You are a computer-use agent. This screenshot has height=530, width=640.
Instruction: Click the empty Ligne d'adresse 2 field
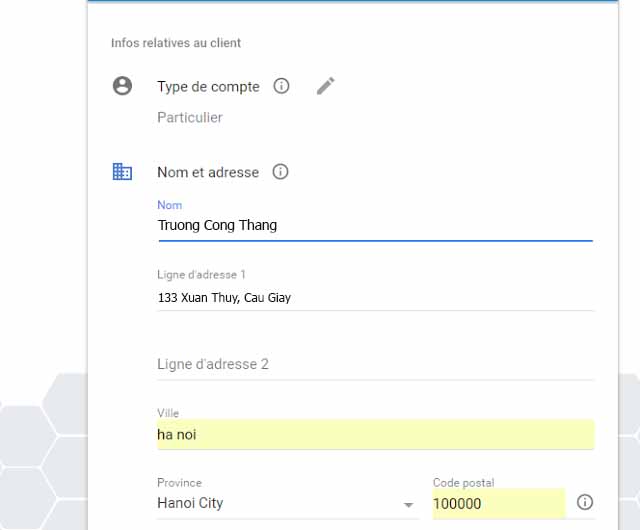374,365
